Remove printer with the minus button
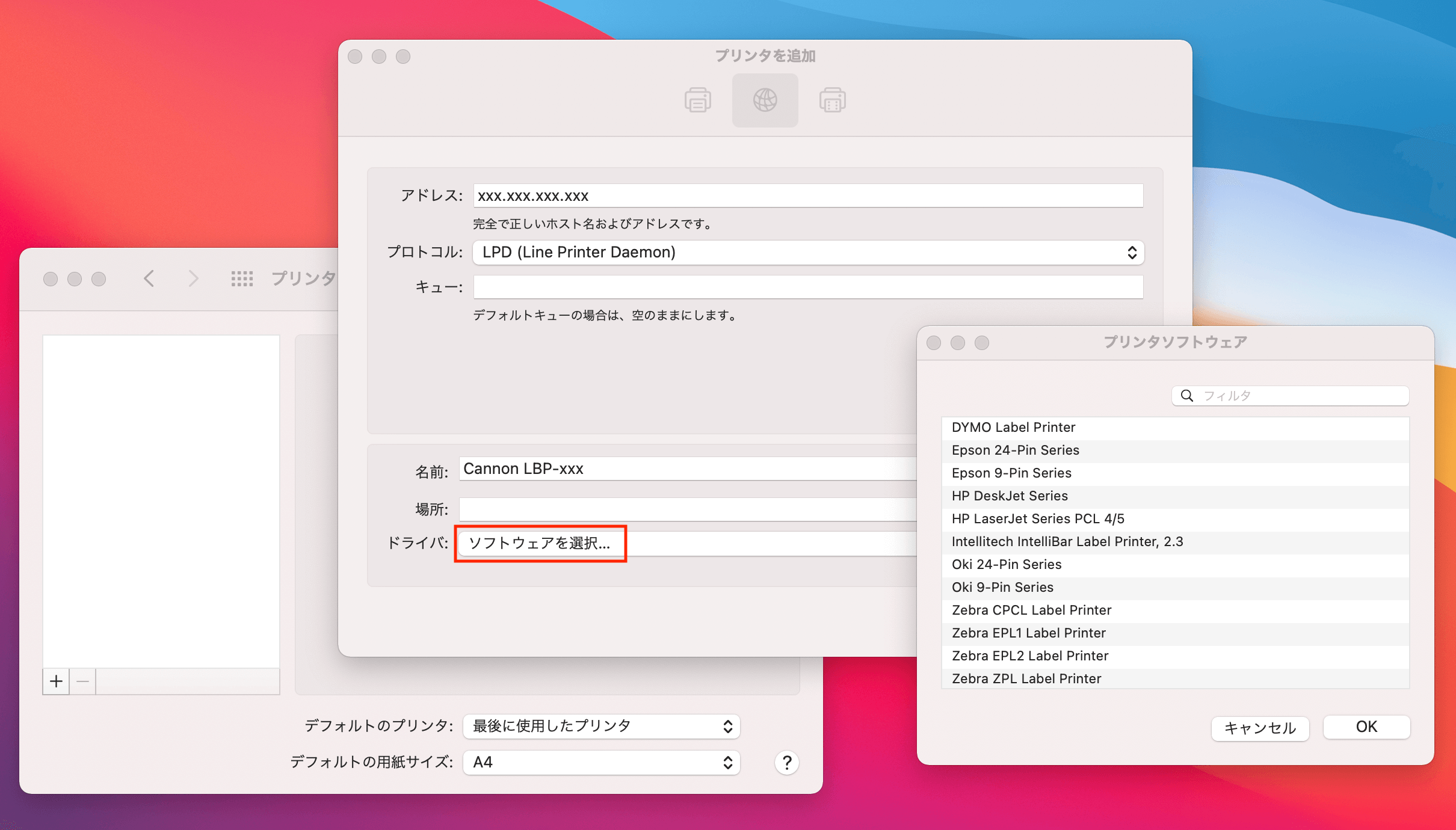 pos(83,681)
